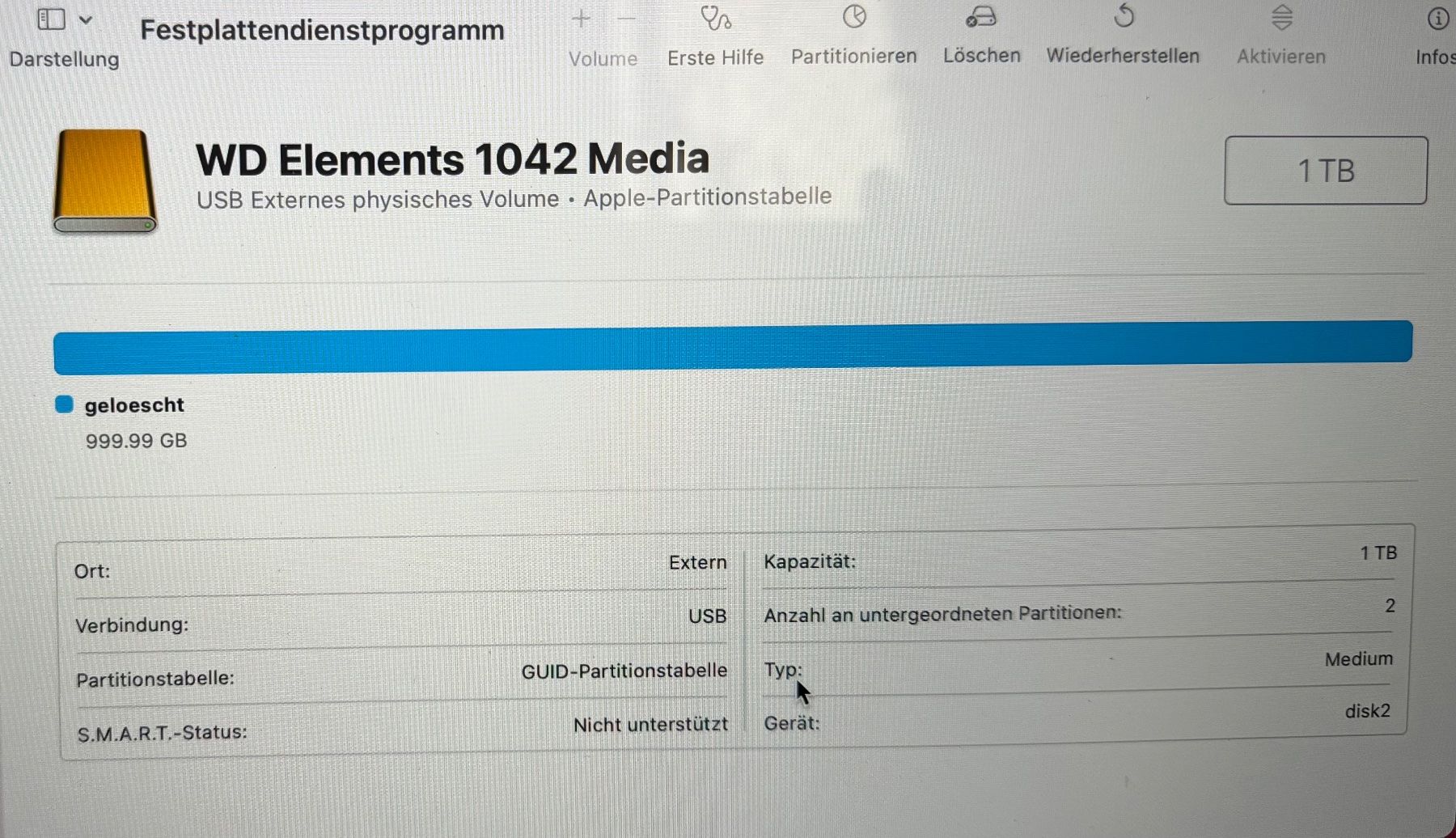
Task: Select the Medium value in Typ row
Action: click(1359, 659)
